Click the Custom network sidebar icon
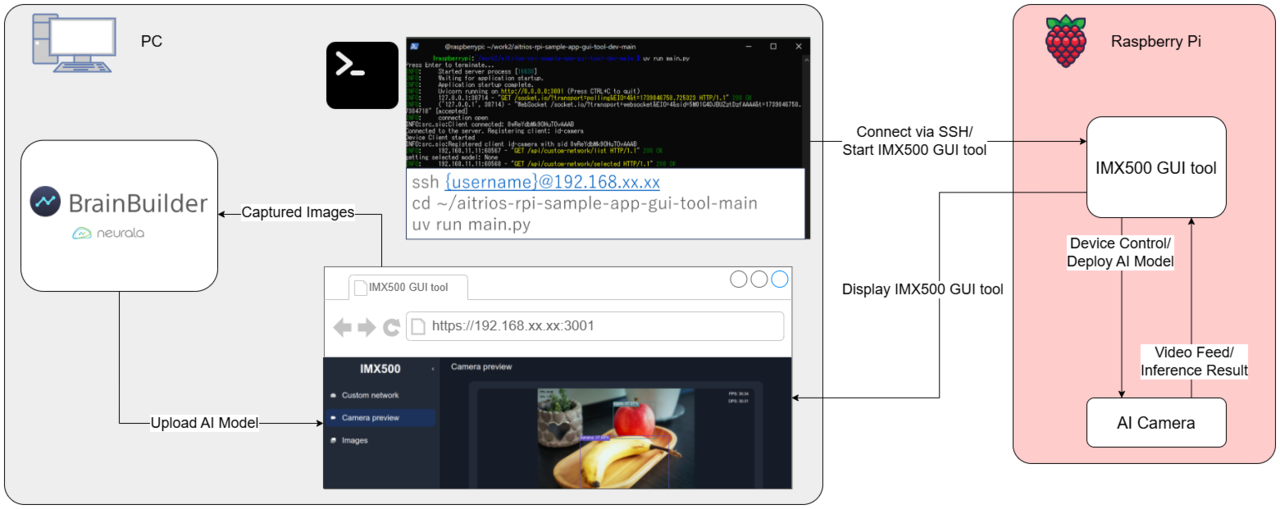This screenshot has width=1280, height=509. coord(333,396)
